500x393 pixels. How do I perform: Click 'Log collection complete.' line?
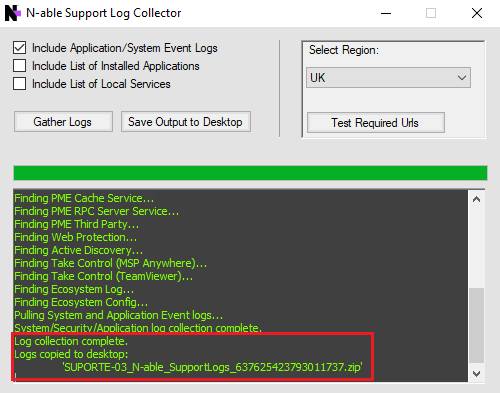pos(71,341)
